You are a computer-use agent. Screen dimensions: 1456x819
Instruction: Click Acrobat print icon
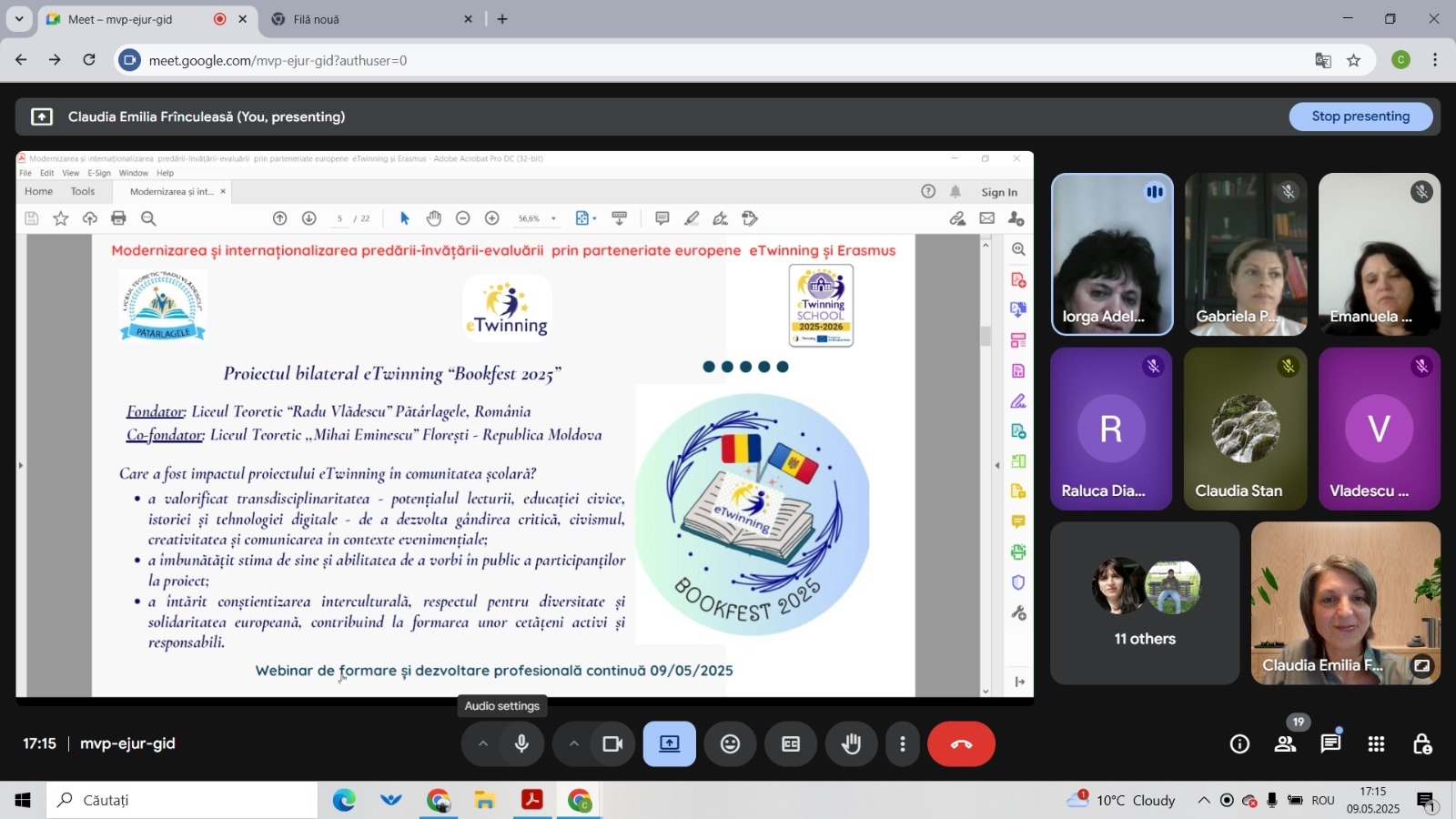coord(118,218)
